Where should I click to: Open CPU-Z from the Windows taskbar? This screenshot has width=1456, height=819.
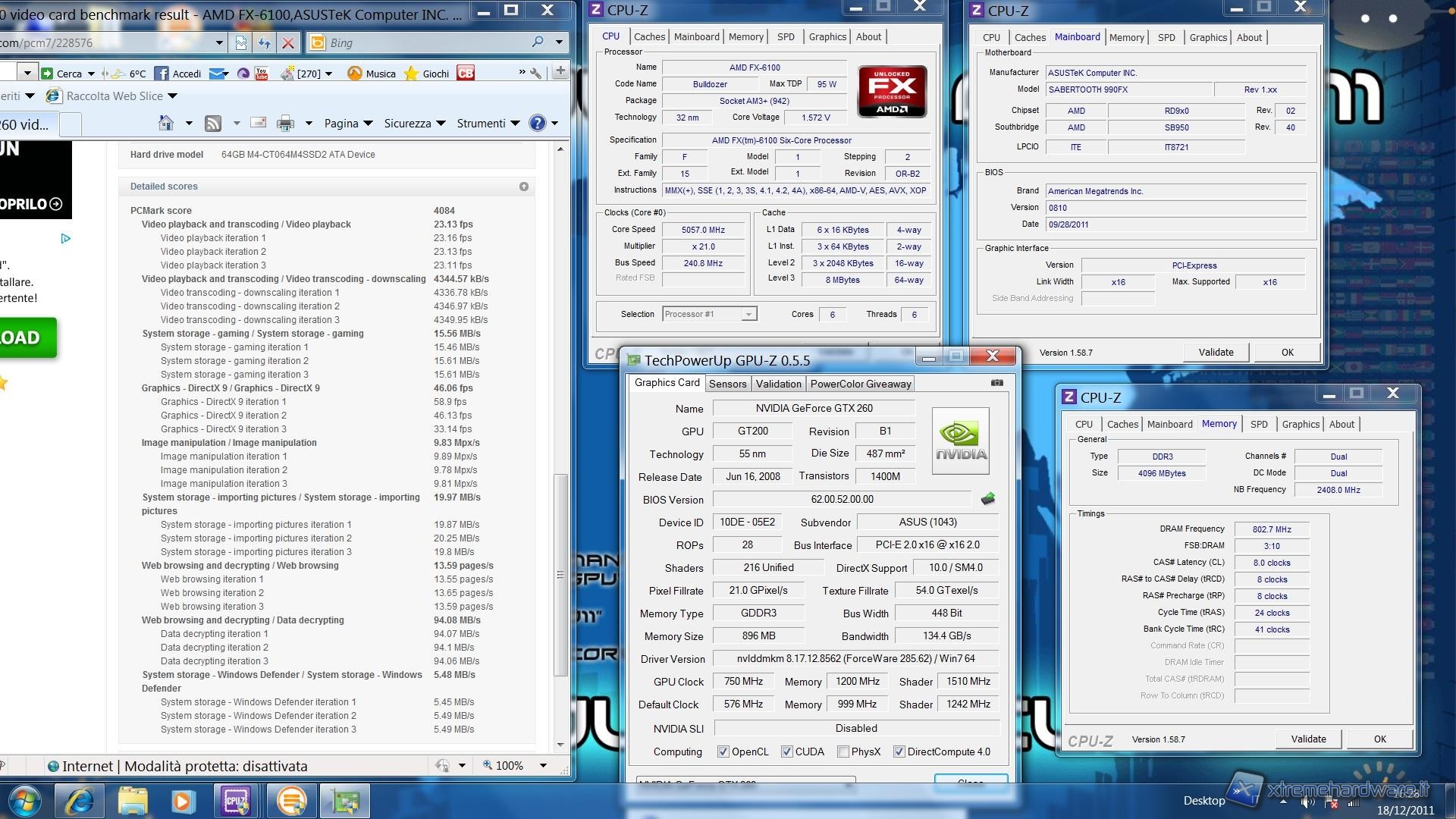[236, 801]
